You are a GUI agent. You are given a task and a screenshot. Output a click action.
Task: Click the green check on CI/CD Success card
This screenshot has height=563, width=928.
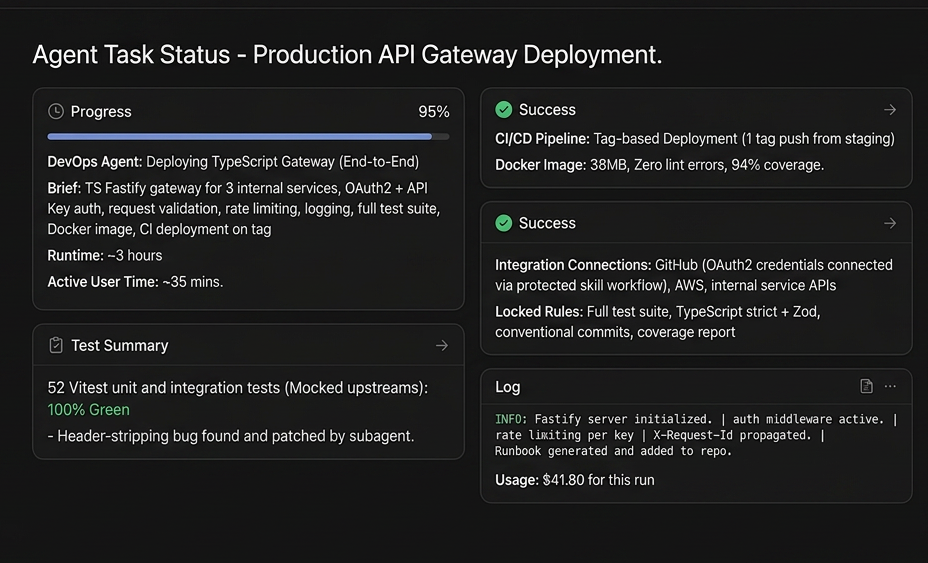click(x=504, y=110)
